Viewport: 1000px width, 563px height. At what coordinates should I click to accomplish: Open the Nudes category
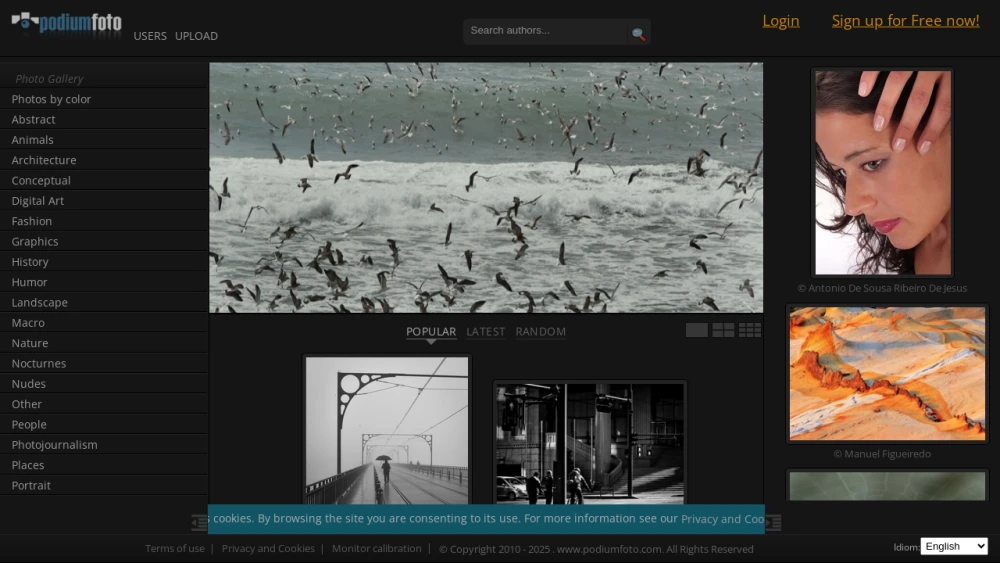point(104,384)
